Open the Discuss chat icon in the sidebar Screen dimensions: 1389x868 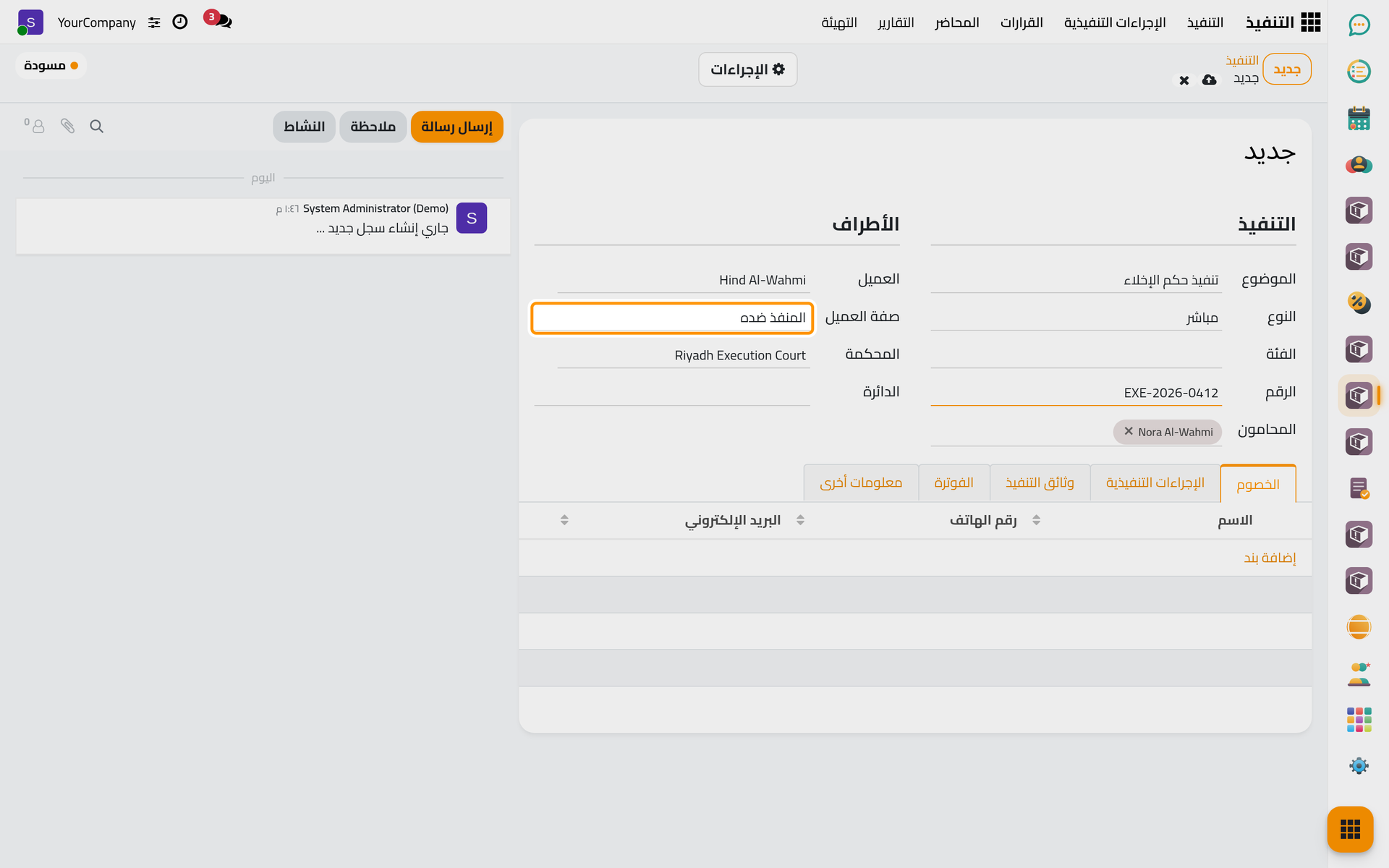[1359, 25]
